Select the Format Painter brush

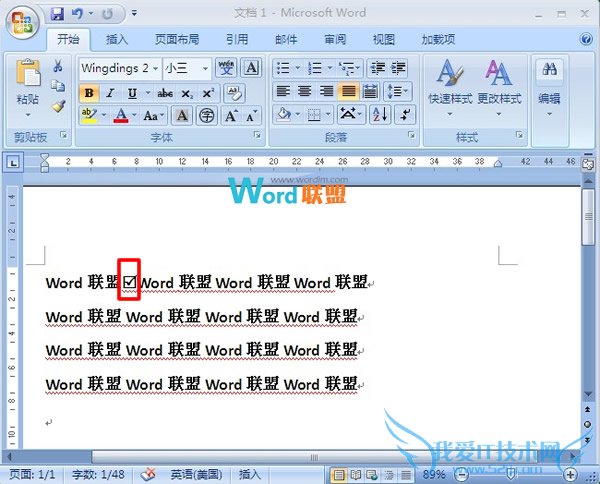(59, 106)
